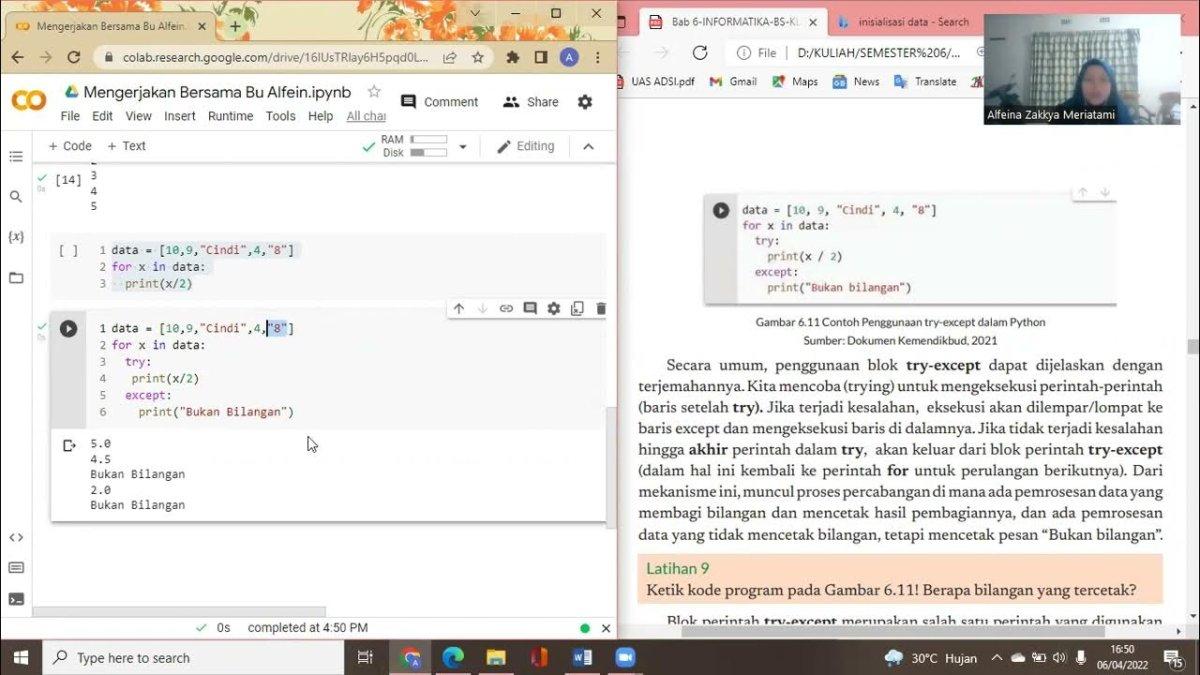
Task: Open the Runtime menu
Action: click(230, 116)
